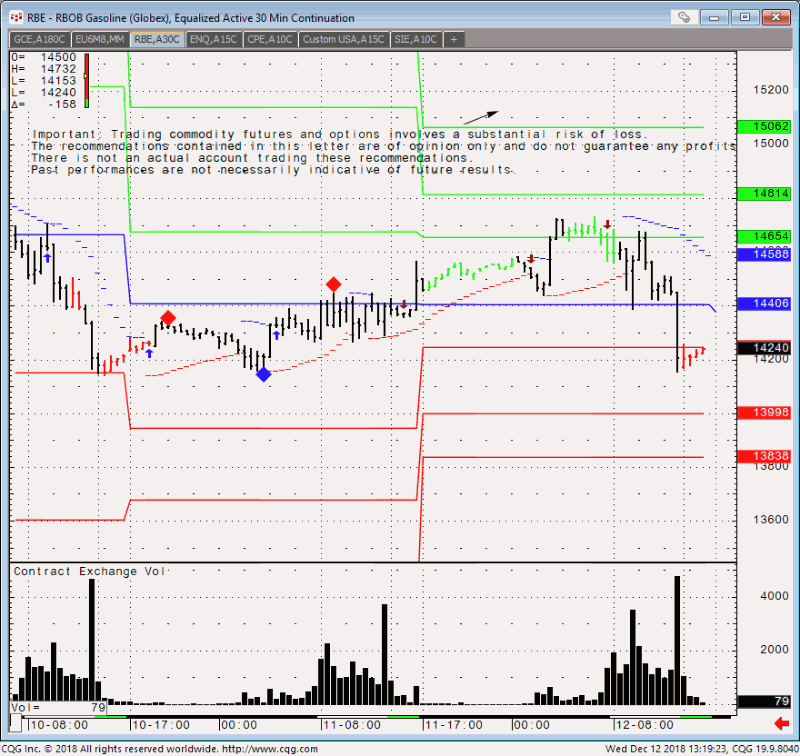Click the 10-17:00 time axis label
The image size is (800, 756).
161,724
